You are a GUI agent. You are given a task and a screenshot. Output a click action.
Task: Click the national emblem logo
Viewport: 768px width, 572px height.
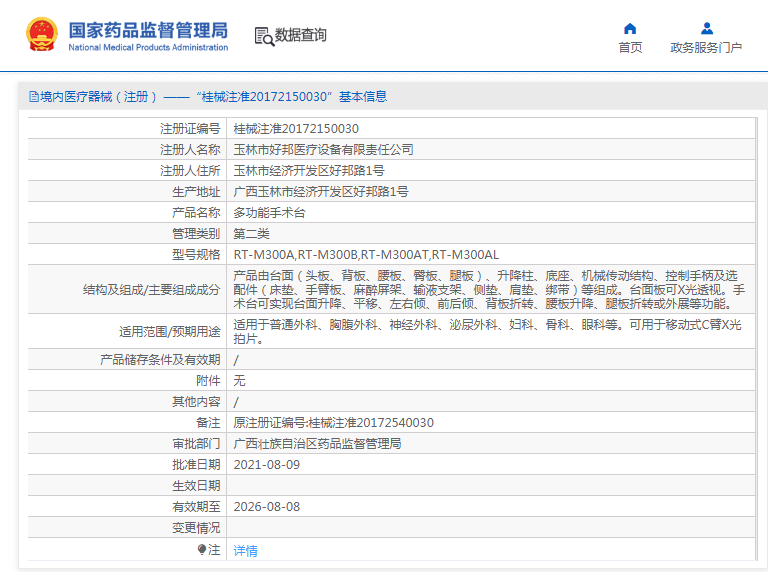[x=42, y=34]
